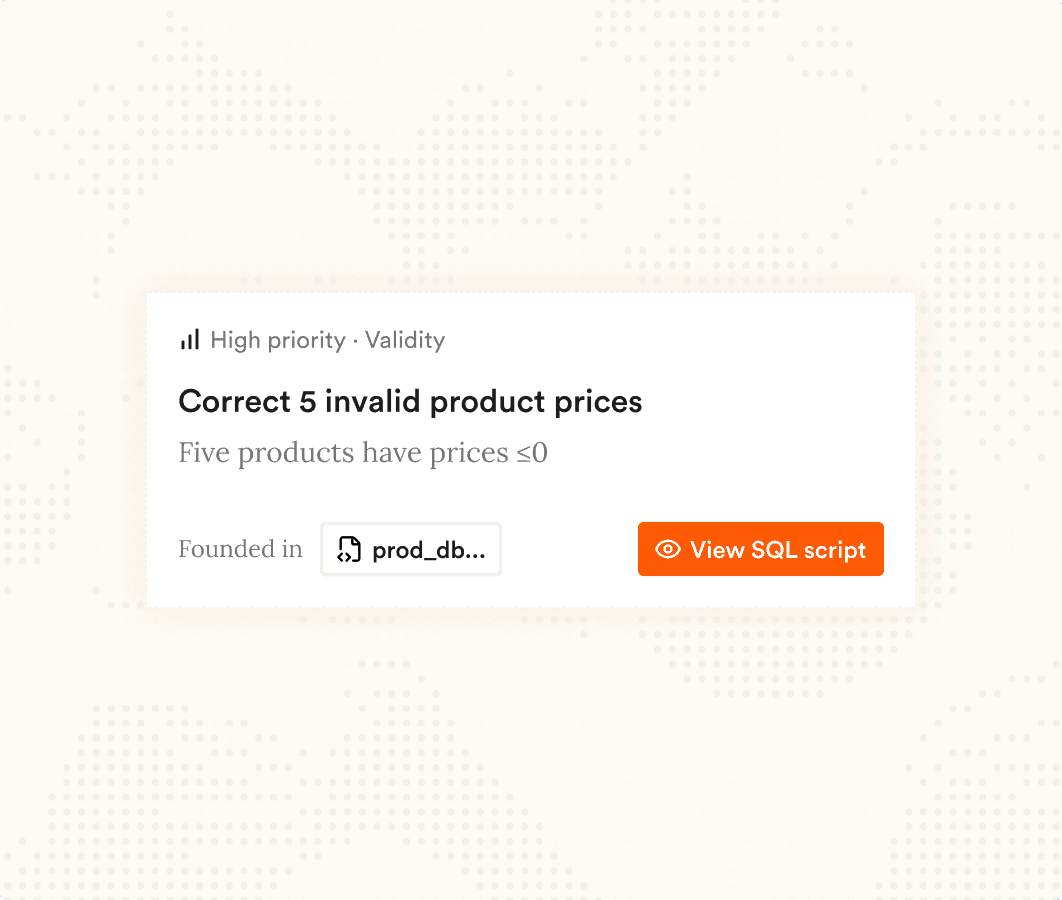The height and width of the screenshot is (900, 1062).
Task: Click the word 'script' on the orange button
Action: 836,549
